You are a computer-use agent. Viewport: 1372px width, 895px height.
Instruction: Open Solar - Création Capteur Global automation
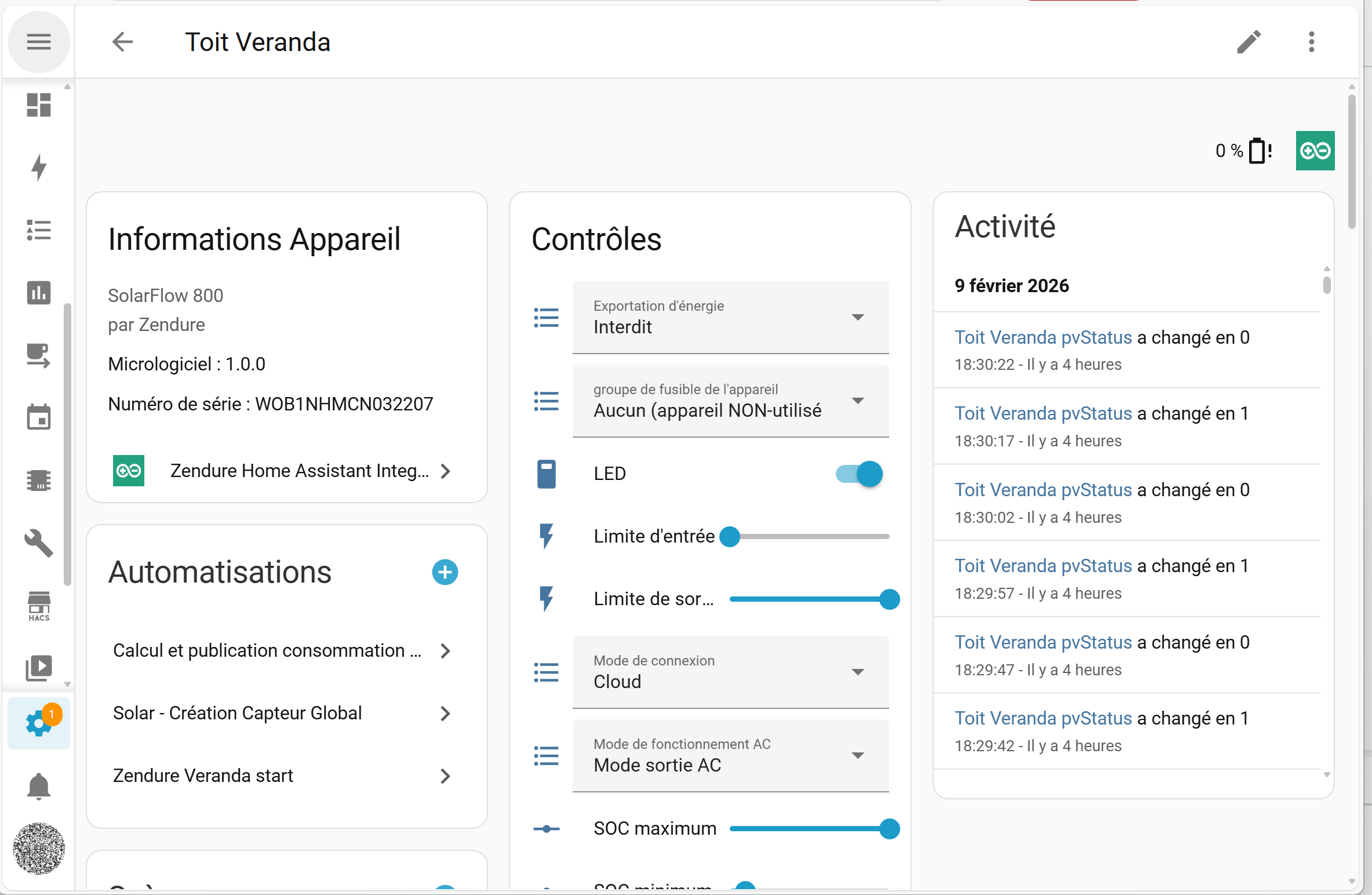point(282,713)
